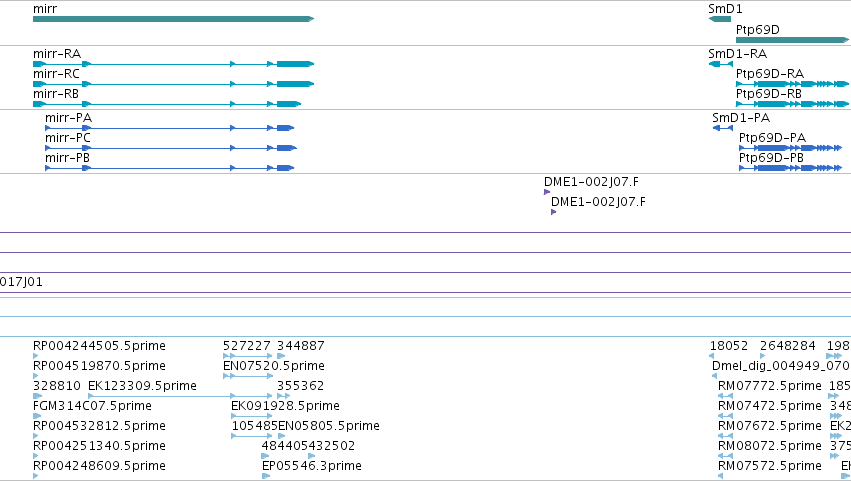Click the mirr-RB transcript label

point(56,94)
